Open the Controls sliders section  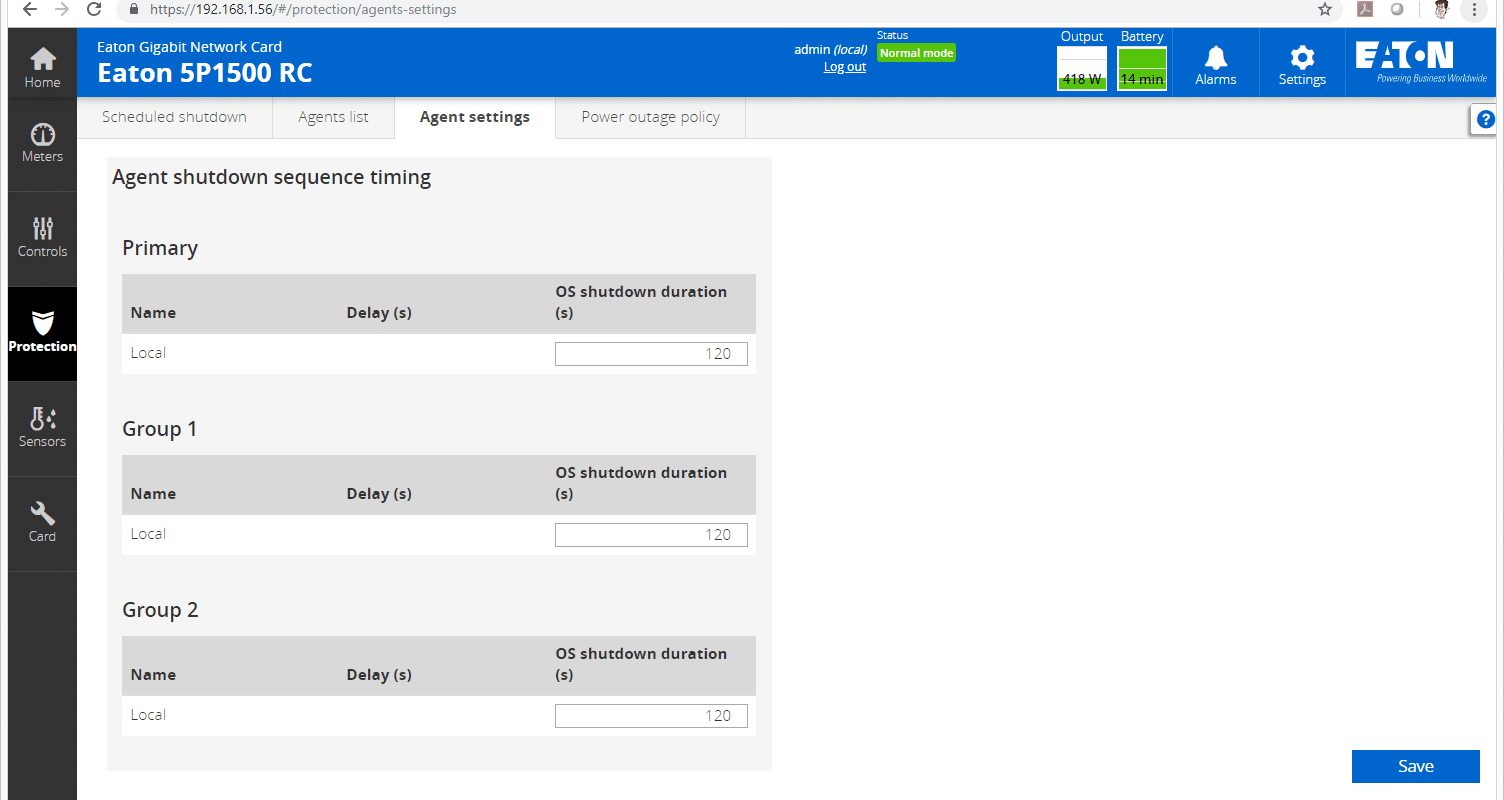(x=42, y=239)
